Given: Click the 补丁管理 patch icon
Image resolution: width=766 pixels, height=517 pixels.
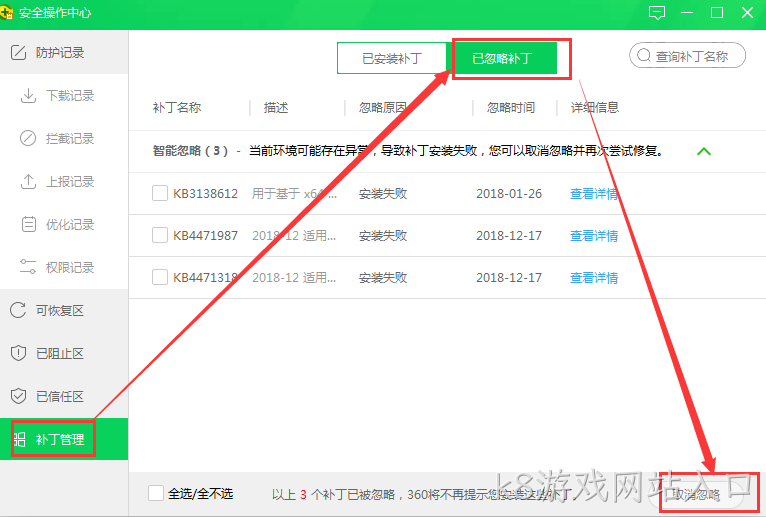Looking at the screenshot, I should click(x=20, y=439).
